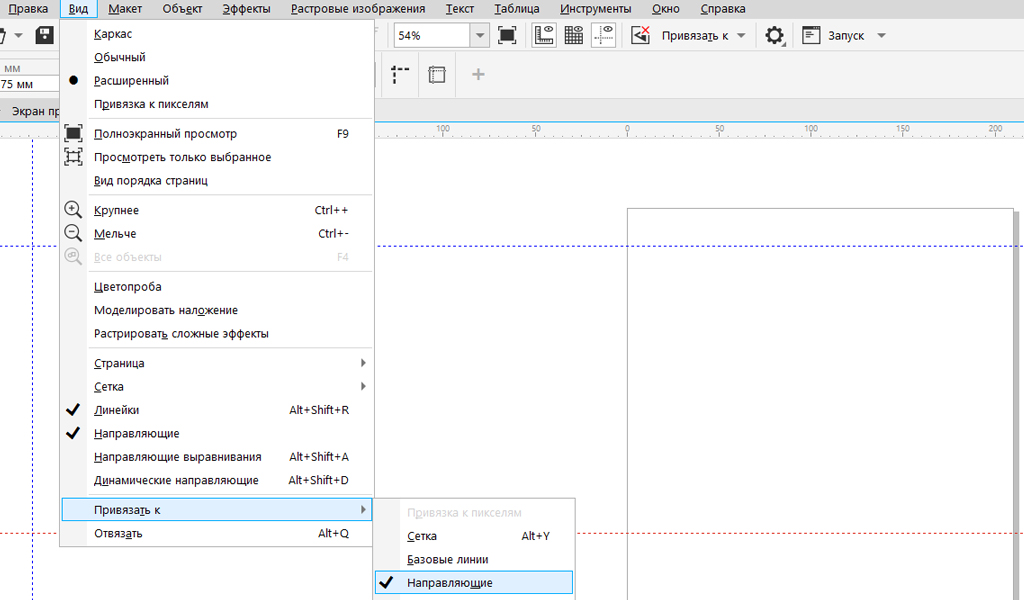1024x600 pixels.
Task: Open the Эффекты menu in menu bar
Action: [246, 9]
